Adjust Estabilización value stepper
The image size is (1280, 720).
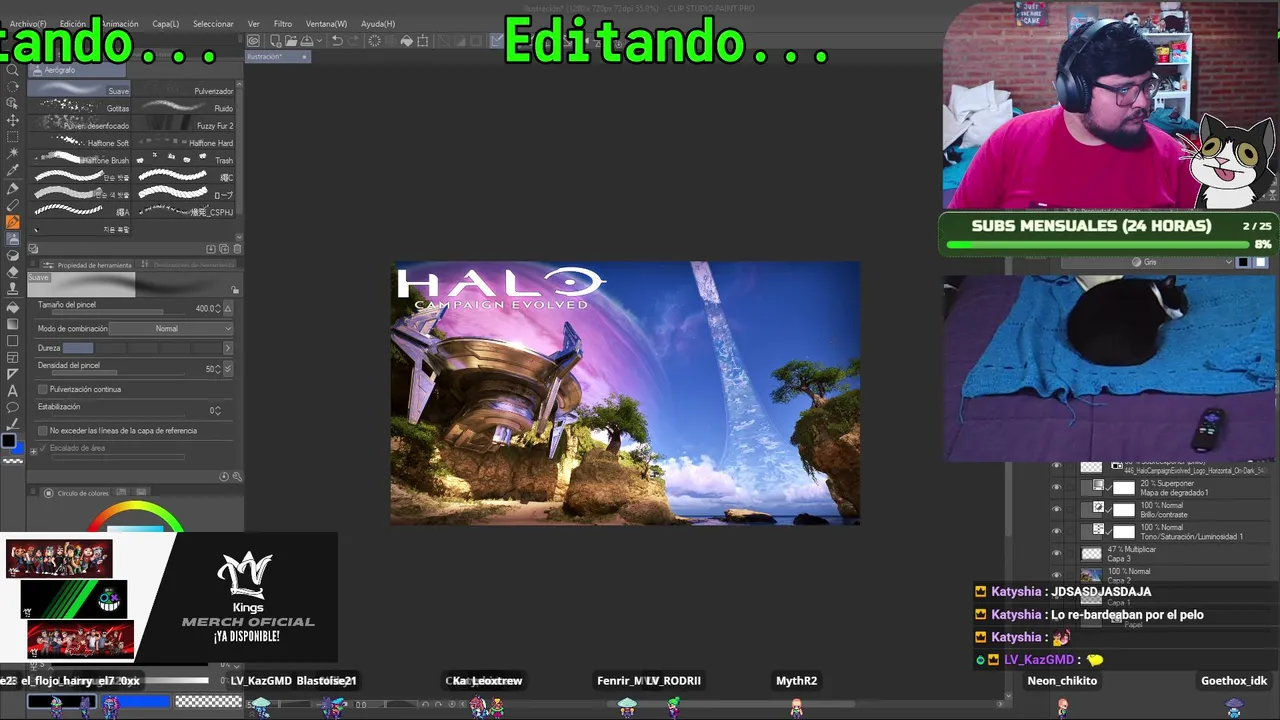click(218, 411)
